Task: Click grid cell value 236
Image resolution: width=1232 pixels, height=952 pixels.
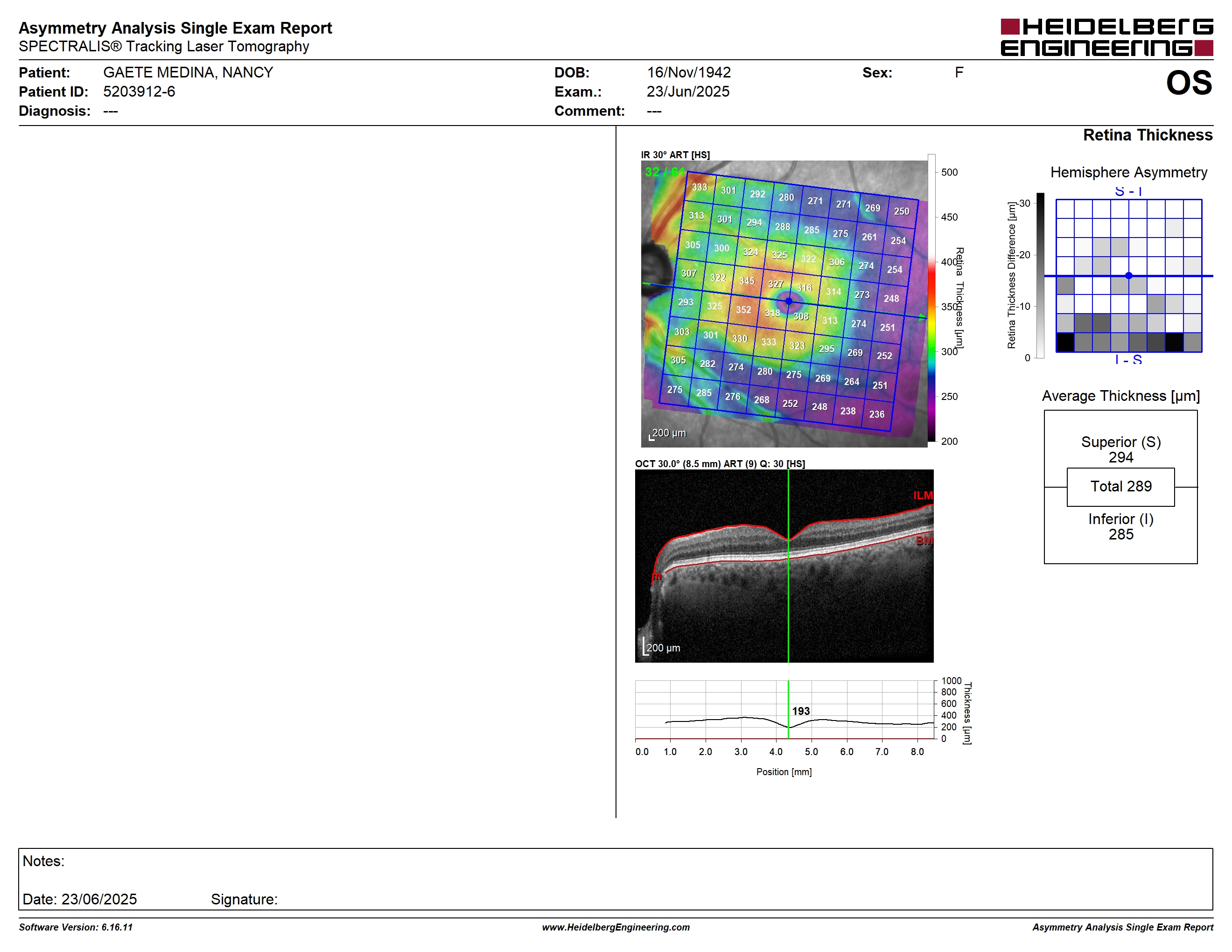Action: (x=876, y=414)
